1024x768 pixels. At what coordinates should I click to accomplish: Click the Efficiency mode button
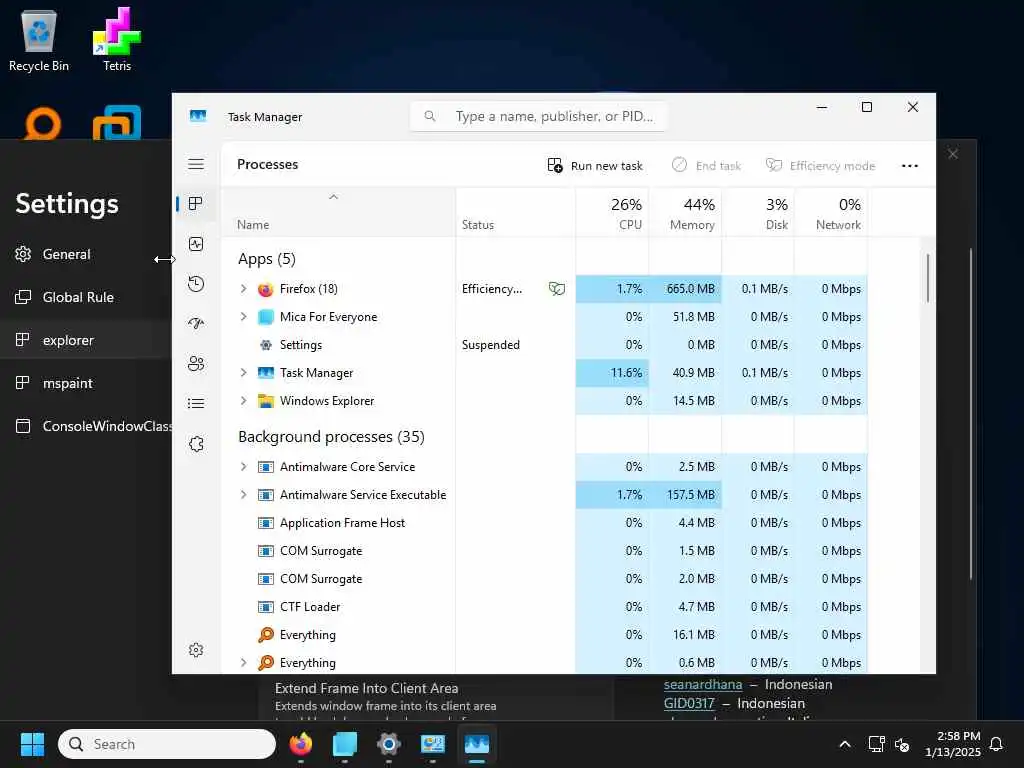point(820,166)
